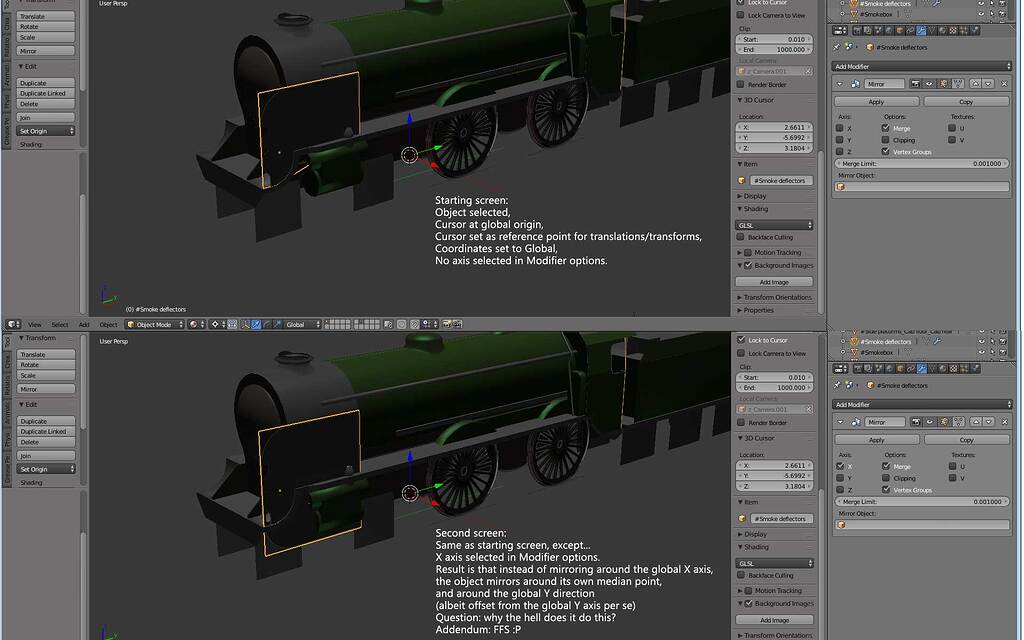This screenshot has height=640, width=1024.
Task: Open Texture checker tab in upper properties panel
Action: pyautogui.click(x=953, y=30)
